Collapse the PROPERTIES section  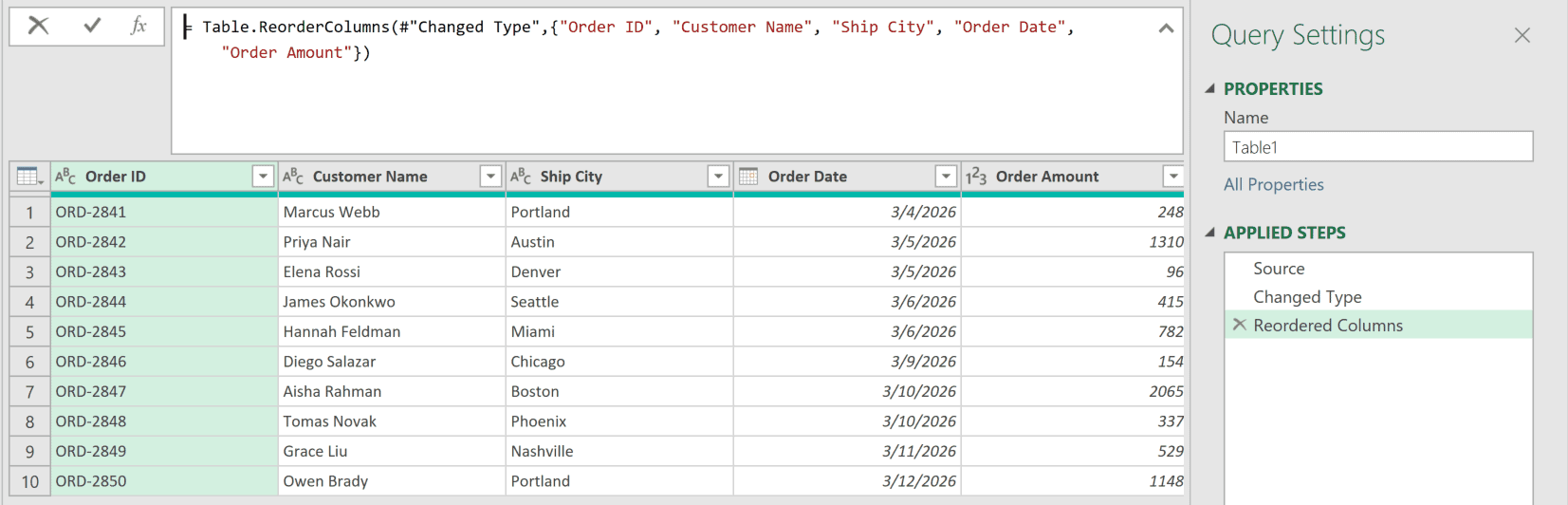(1210, 88)
